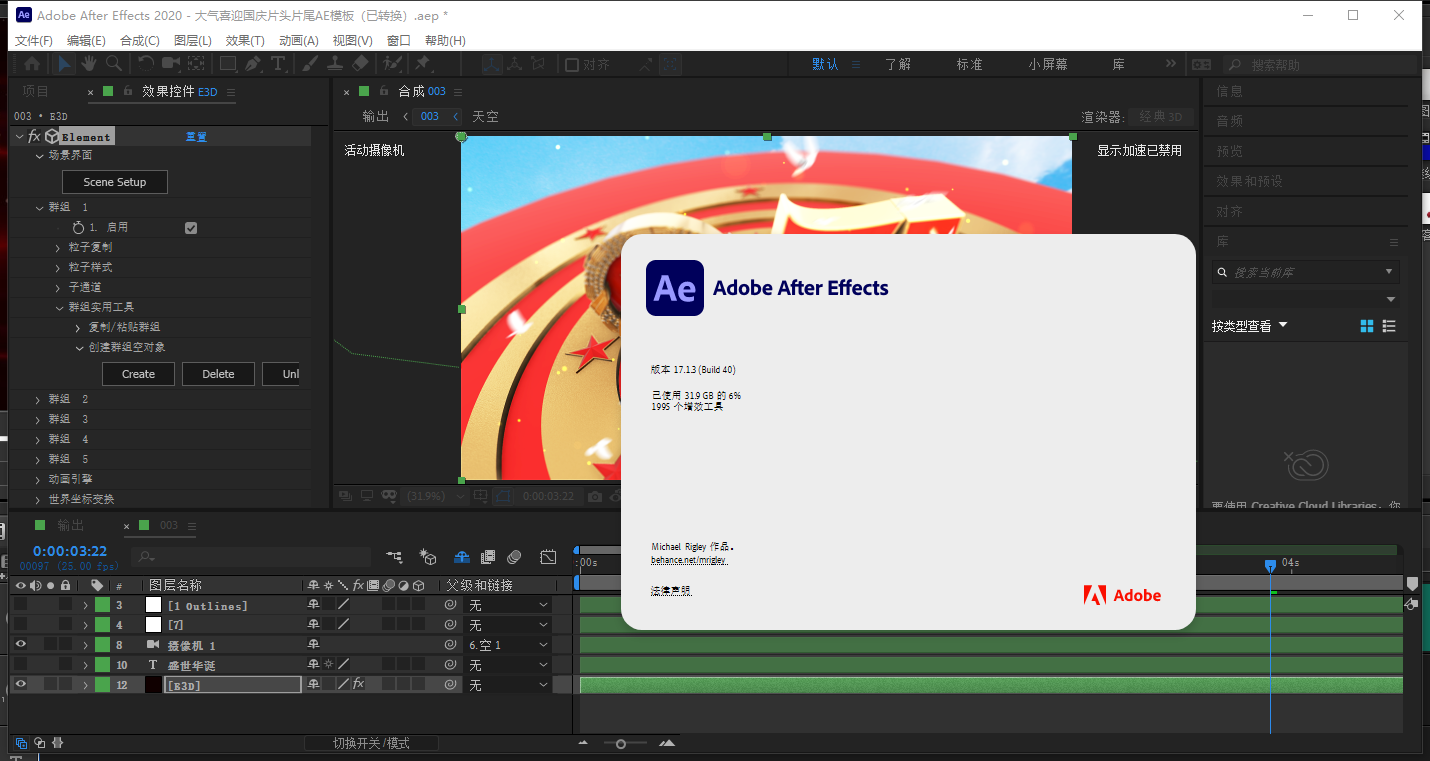The height and width of the screenshot is (761, 1430).
Task: Open the 文件(F) menu
Action: click(x=34, y=41)
